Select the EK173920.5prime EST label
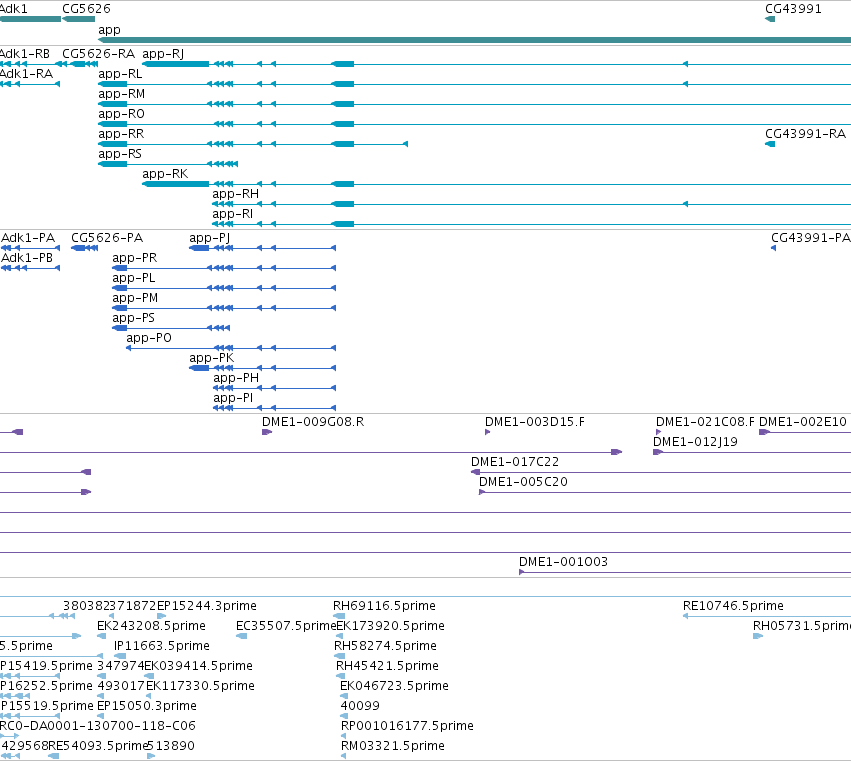The width and height of the screenshot is (851, 761). [391, 626]
